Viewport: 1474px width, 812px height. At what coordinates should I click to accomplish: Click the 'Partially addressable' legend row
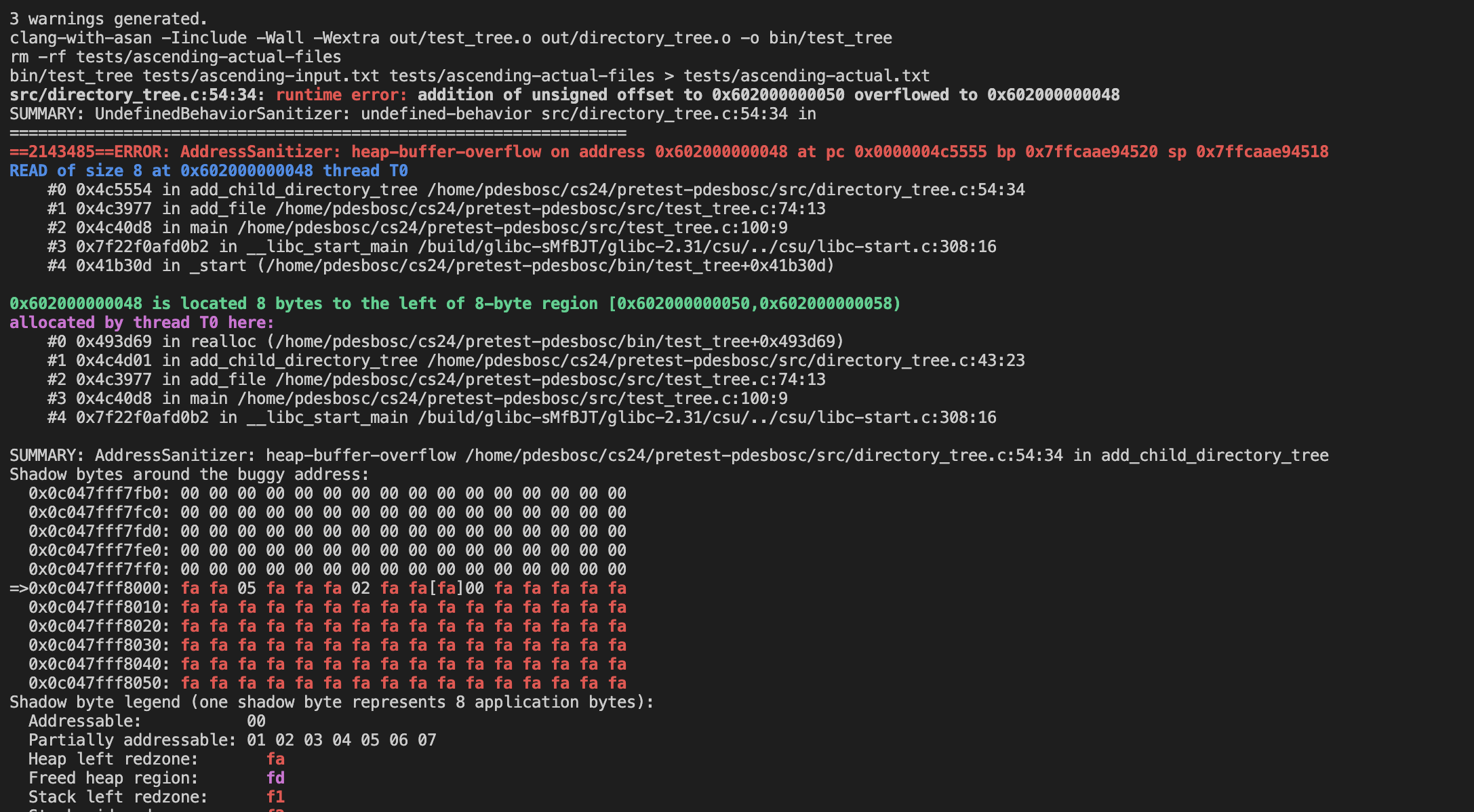pos(232,740)
